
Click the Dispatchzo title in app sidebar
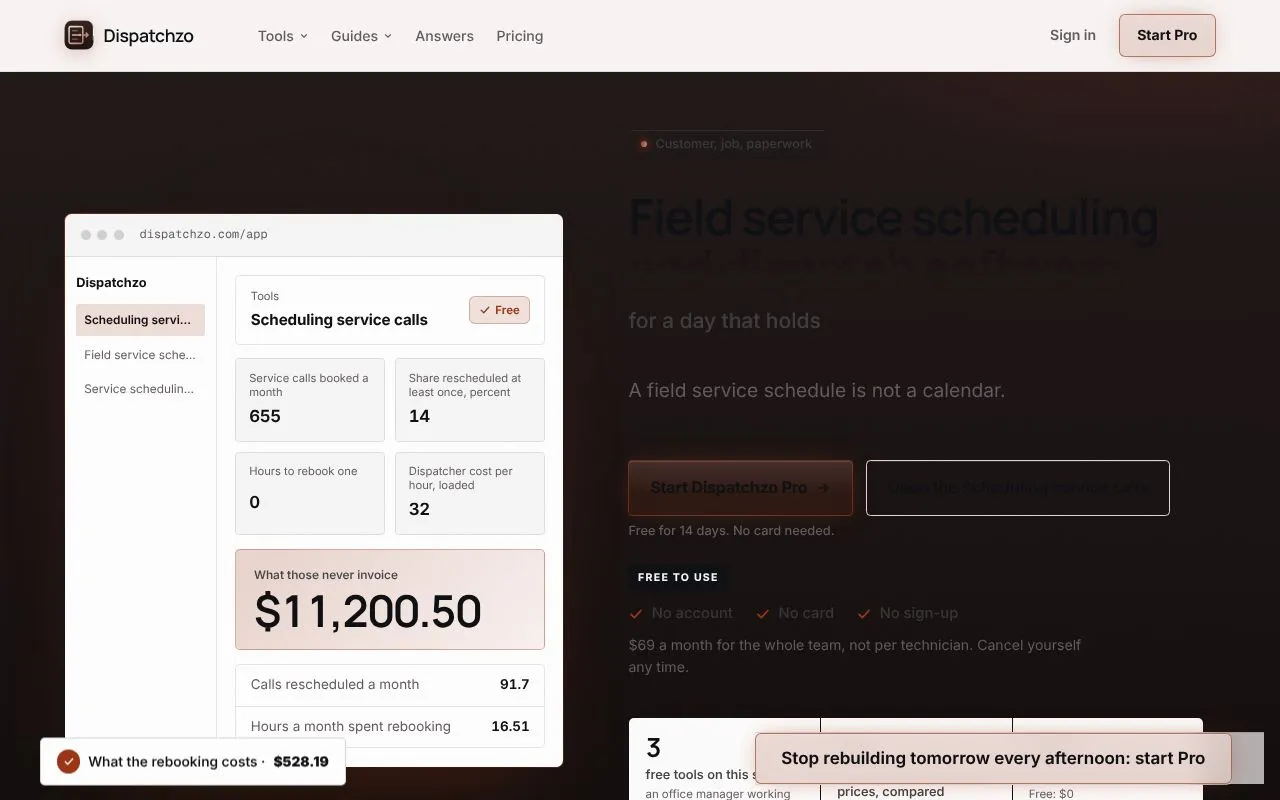pyautogui.click(x=111, y=283)
